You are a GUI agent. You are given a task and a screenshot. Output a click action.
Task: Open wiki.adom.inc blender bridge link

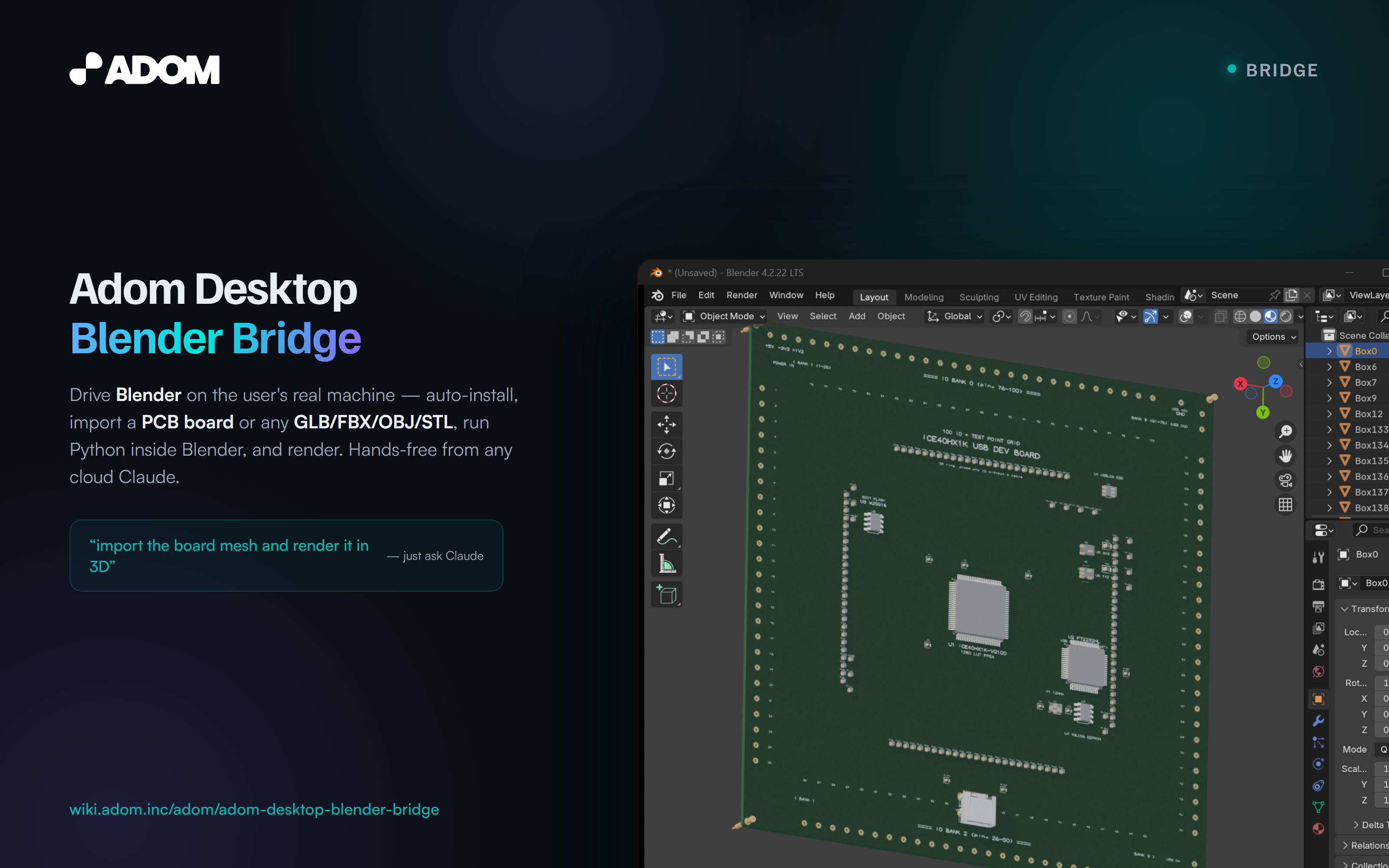coord(254,809)
